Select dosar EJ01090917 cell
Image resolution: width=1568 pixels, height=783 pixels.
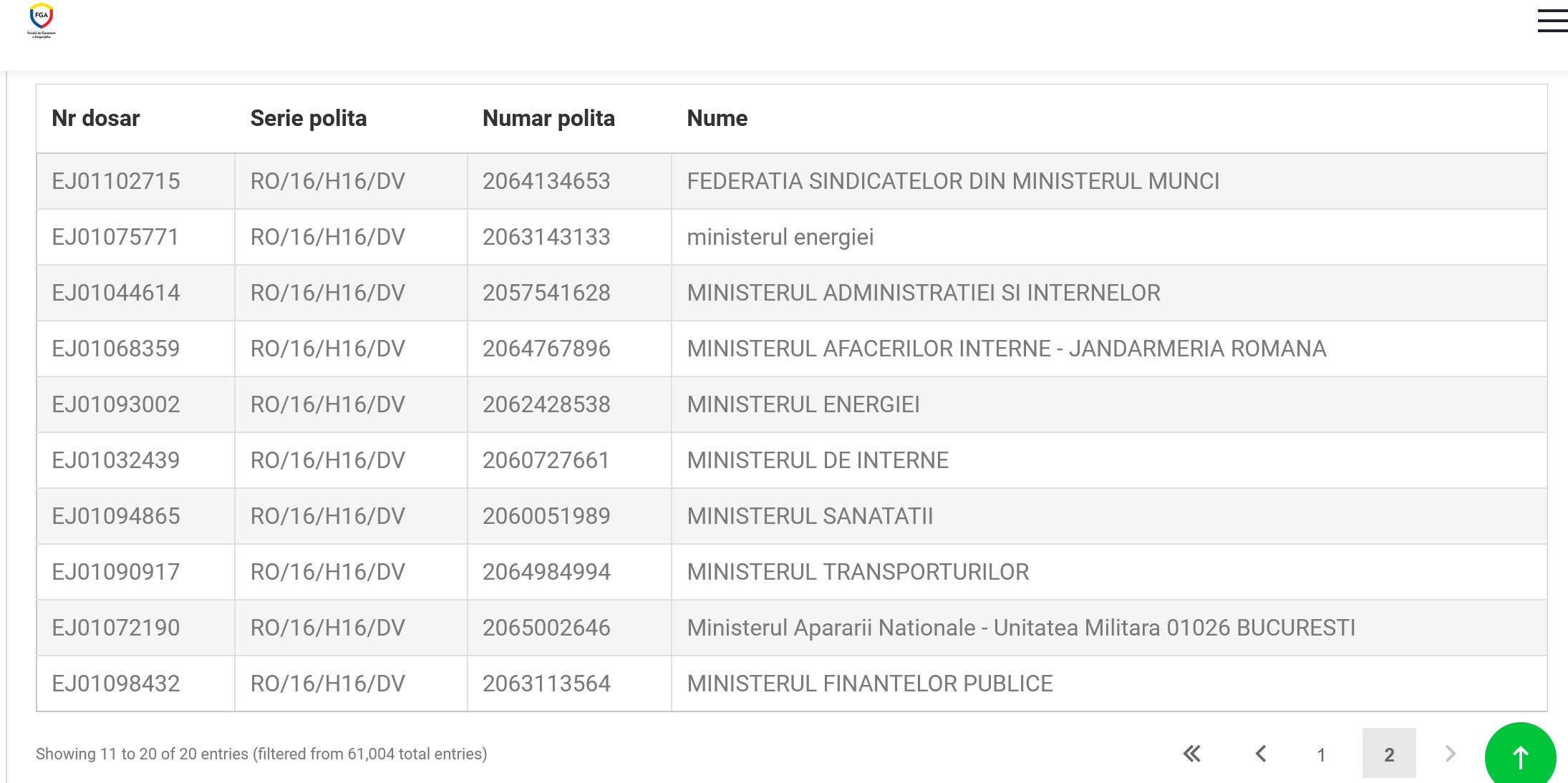tap(116, 572)
